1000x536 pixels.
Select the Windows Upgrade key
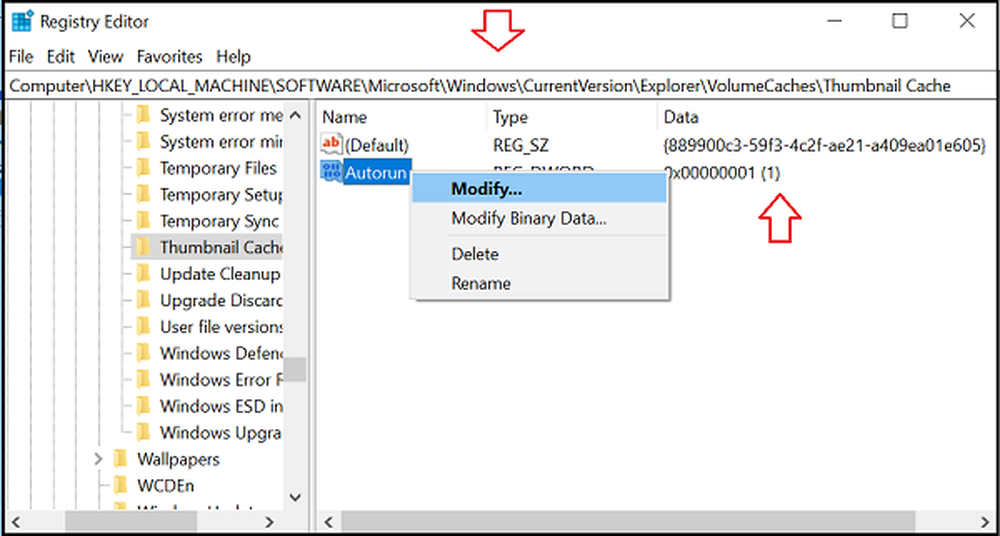(x=221, y=433)
